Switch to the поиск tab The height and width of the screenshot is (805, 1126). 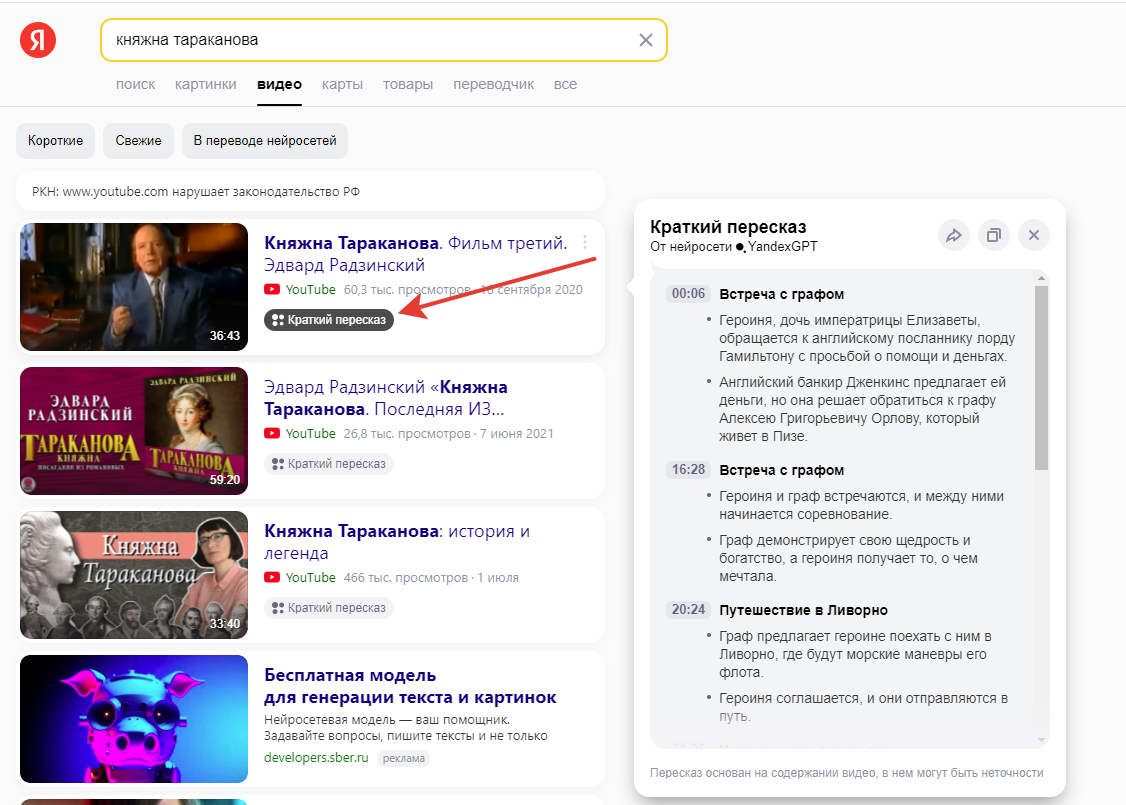pyautogui.click(x=135, y=84)
